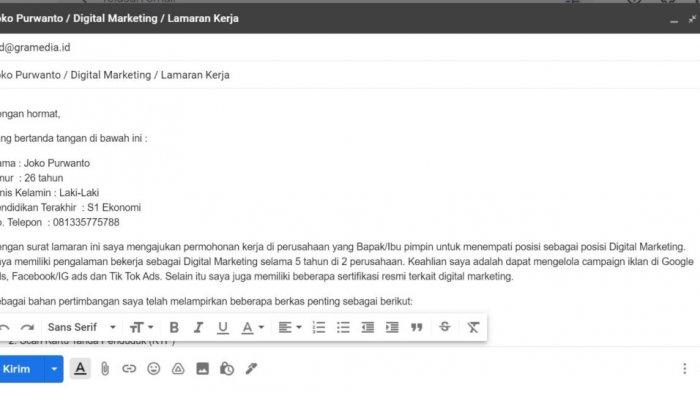Toggle underline formatting

tap(223, 328)
